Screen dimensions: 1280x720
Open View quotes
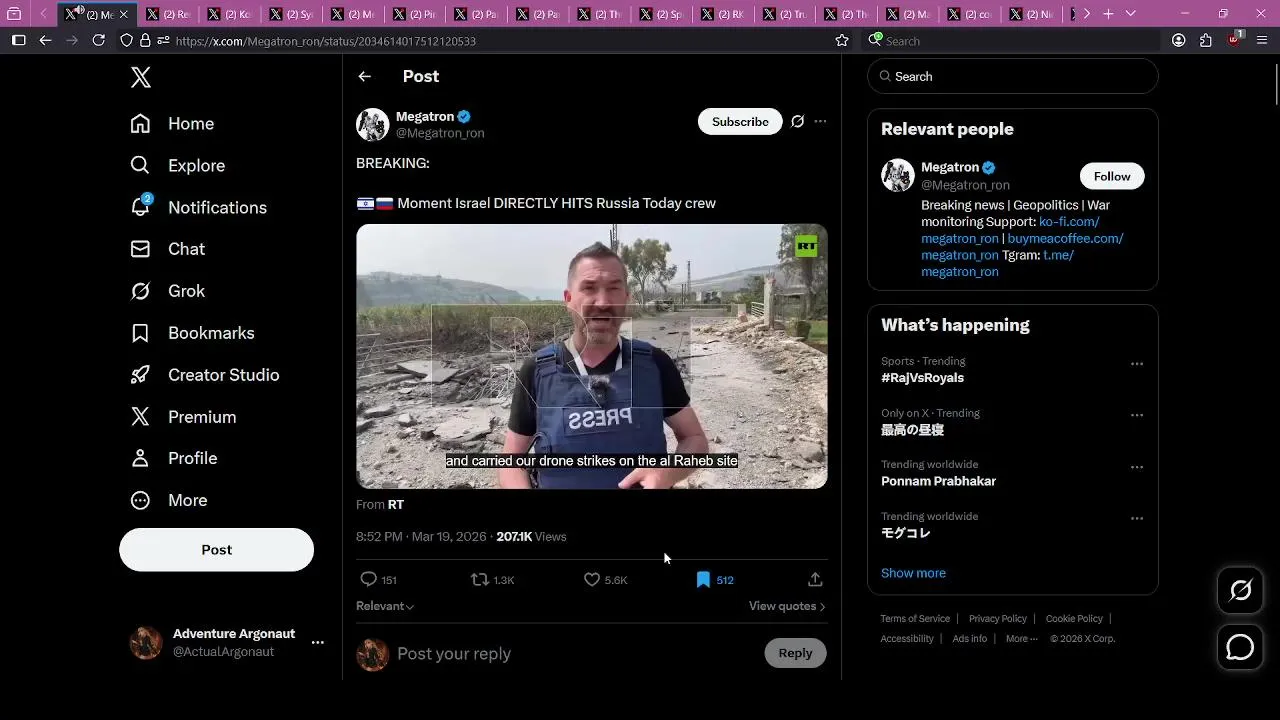tap(787, 606)
